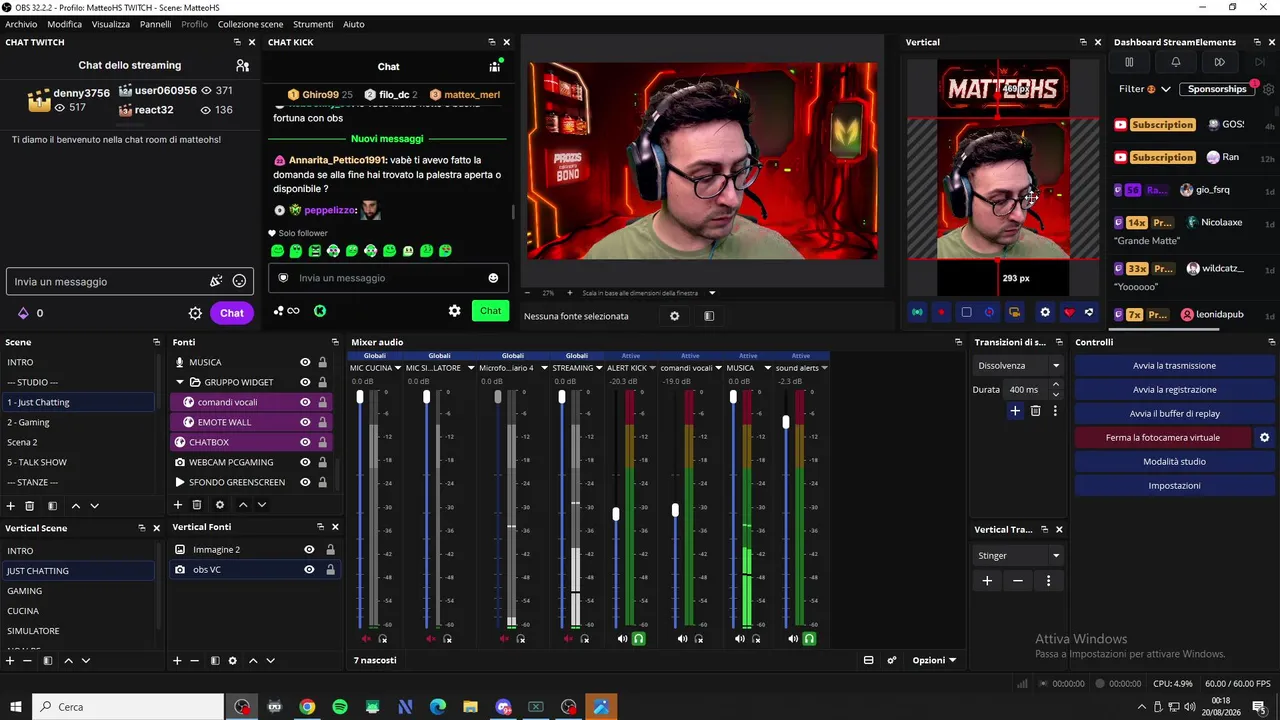Move the selected source down in Fonti
1280x720 pixels.
tap(262, 505)
